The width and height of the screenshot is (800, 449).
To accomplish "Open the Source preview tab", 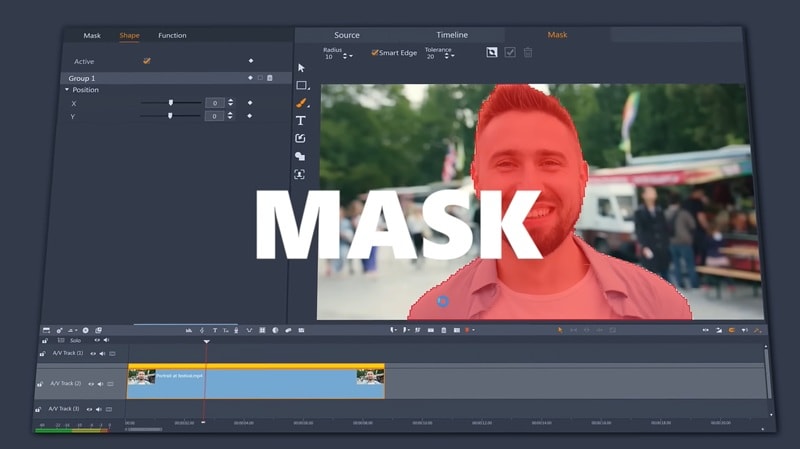I will pyautogui.click(x=347, y=35).
